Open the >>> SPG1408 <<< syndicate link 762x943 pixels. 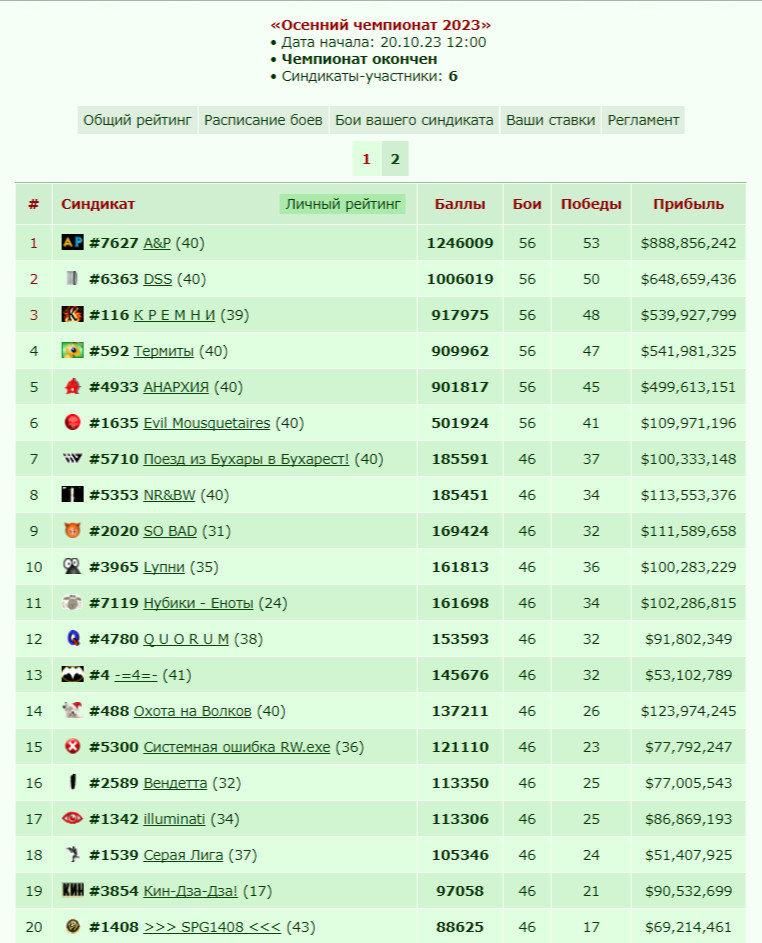click(x=212, y=927)
